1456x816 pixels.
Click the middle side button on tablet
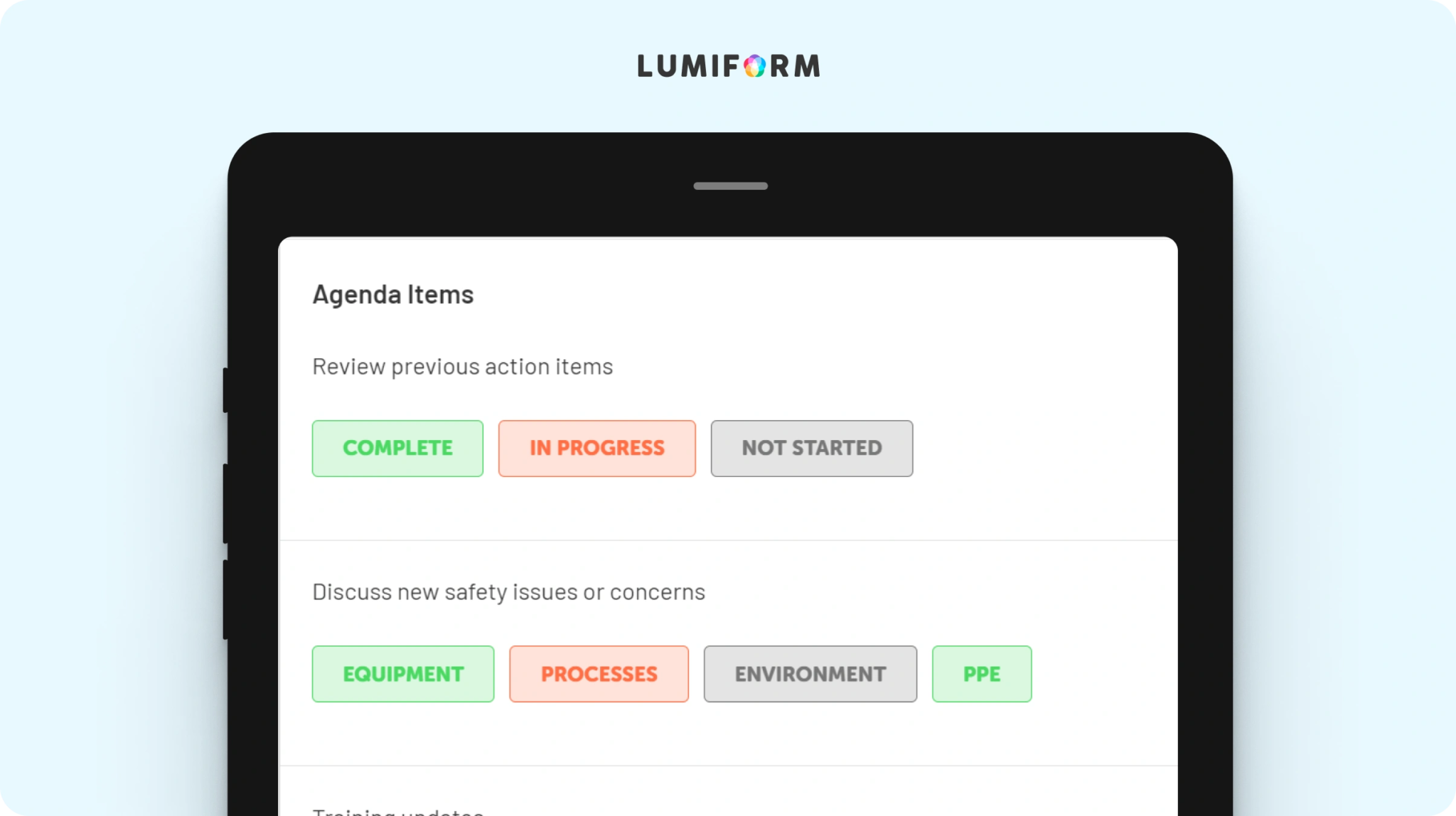coord(225,503)
